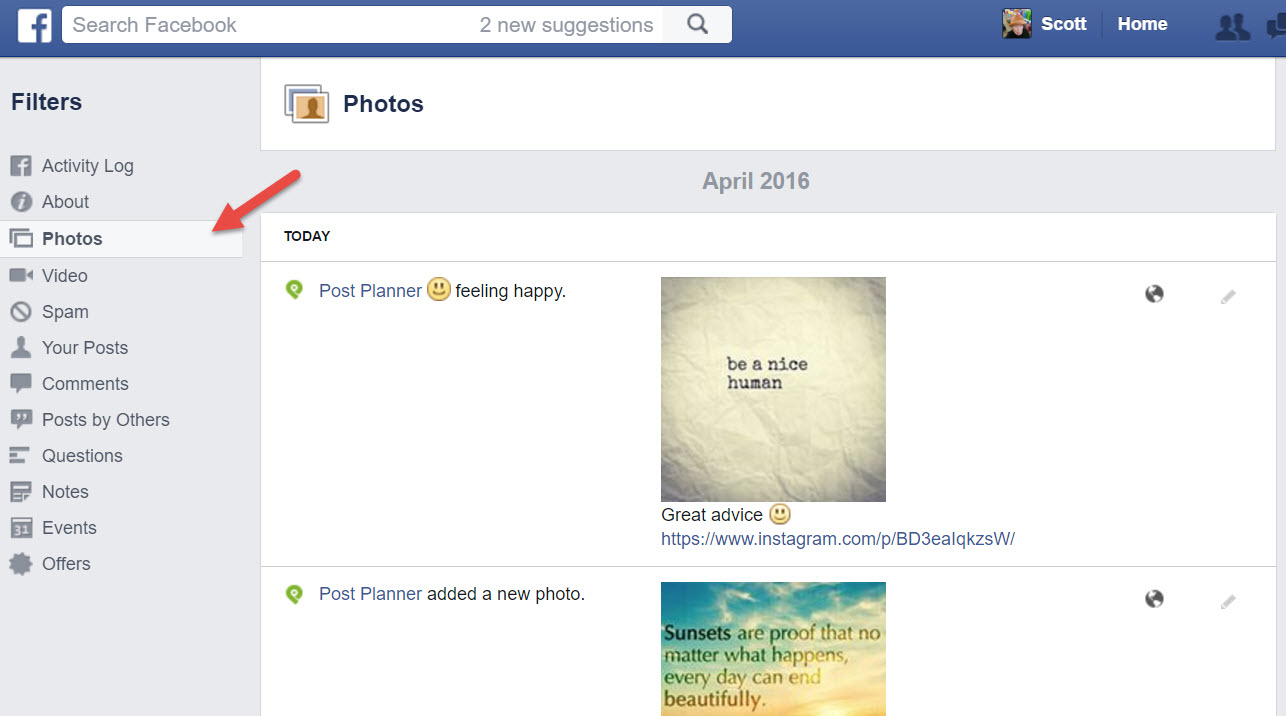Image resolution: width=1286 pixels, height=716 pixels.
Task: Open edit options pencil on the sunset post
Action: click(1228, 599)
